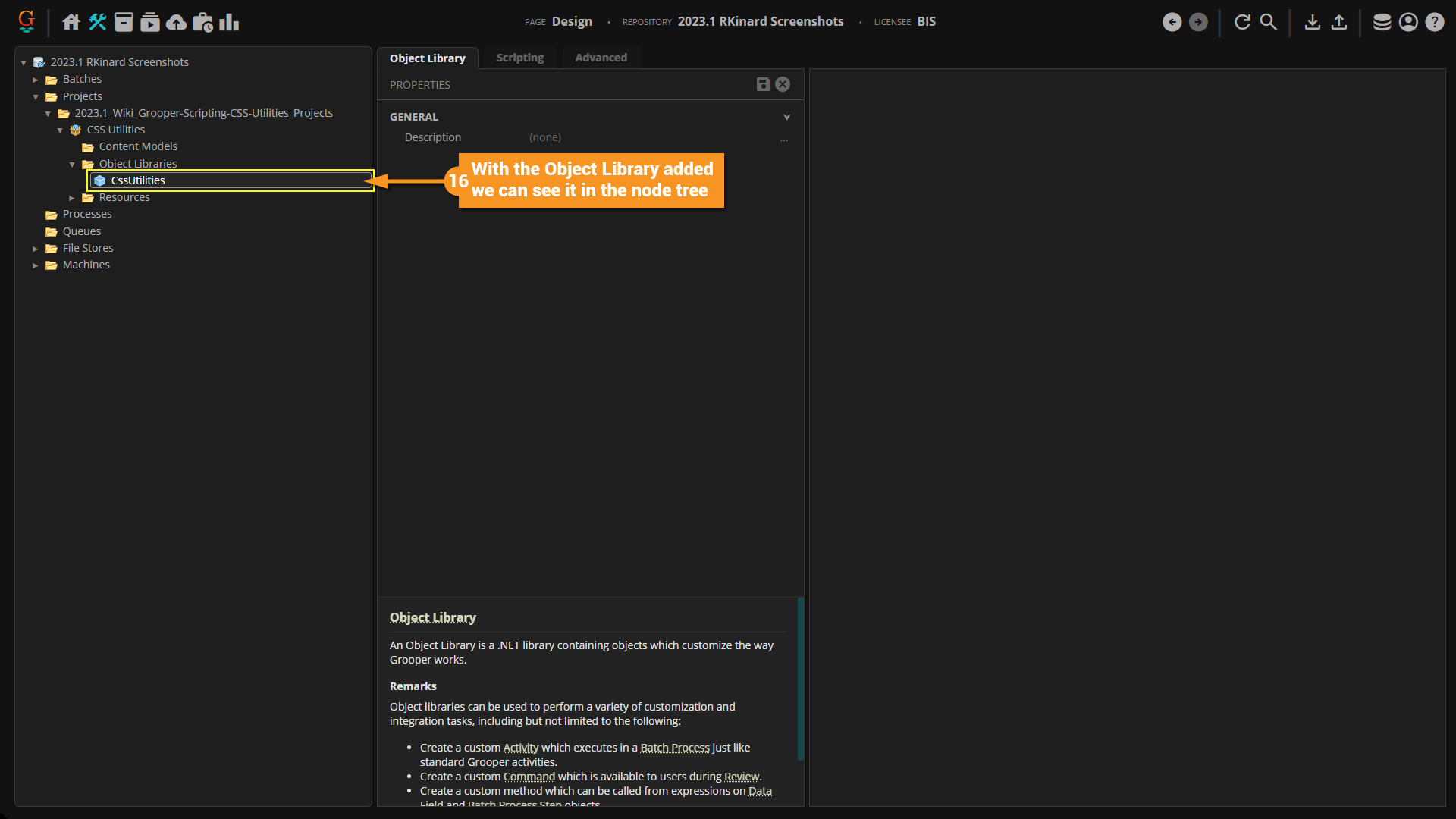Expand the Resources folder arrow

tap(72, 198)
